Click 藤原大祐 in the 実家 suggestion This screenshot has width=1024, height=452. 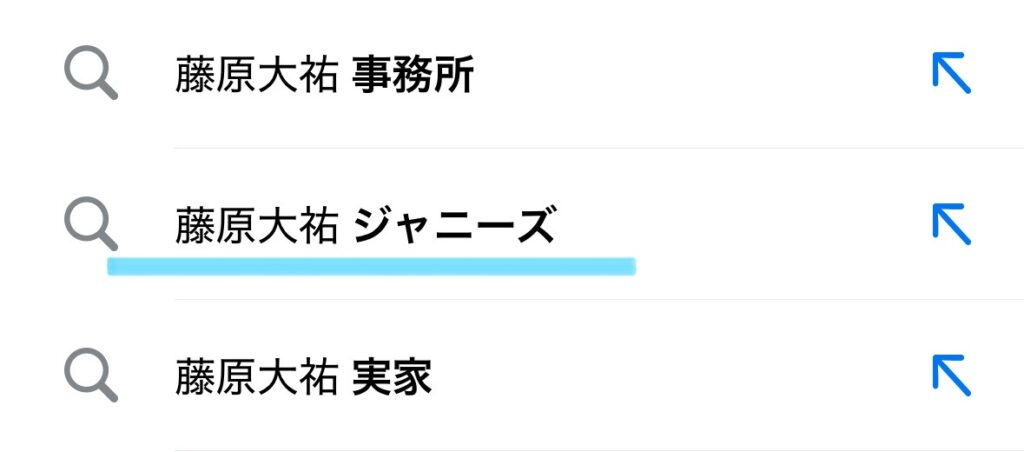[x=256, y=378]
